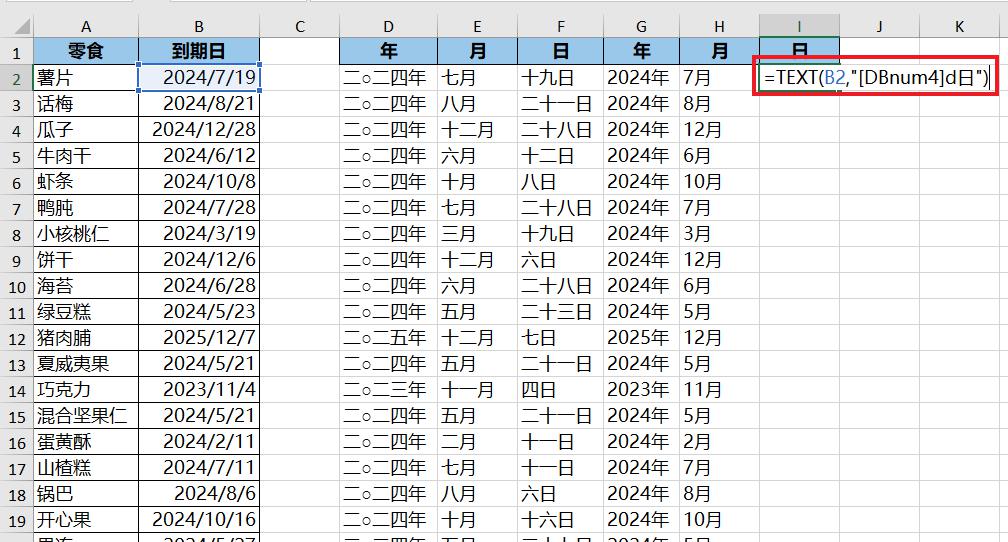Click cell containing 牛肉干
Screen dimensions: 1008x542
86,156
